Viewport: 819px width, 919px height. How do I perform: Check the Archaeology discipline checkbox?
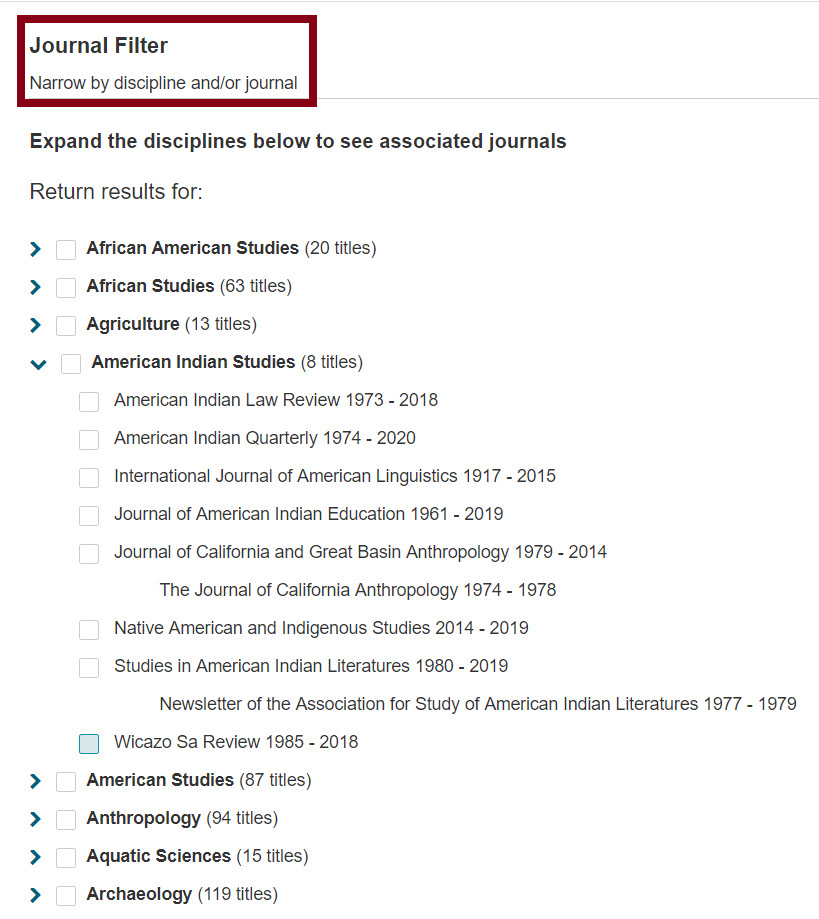click(66, 895)
